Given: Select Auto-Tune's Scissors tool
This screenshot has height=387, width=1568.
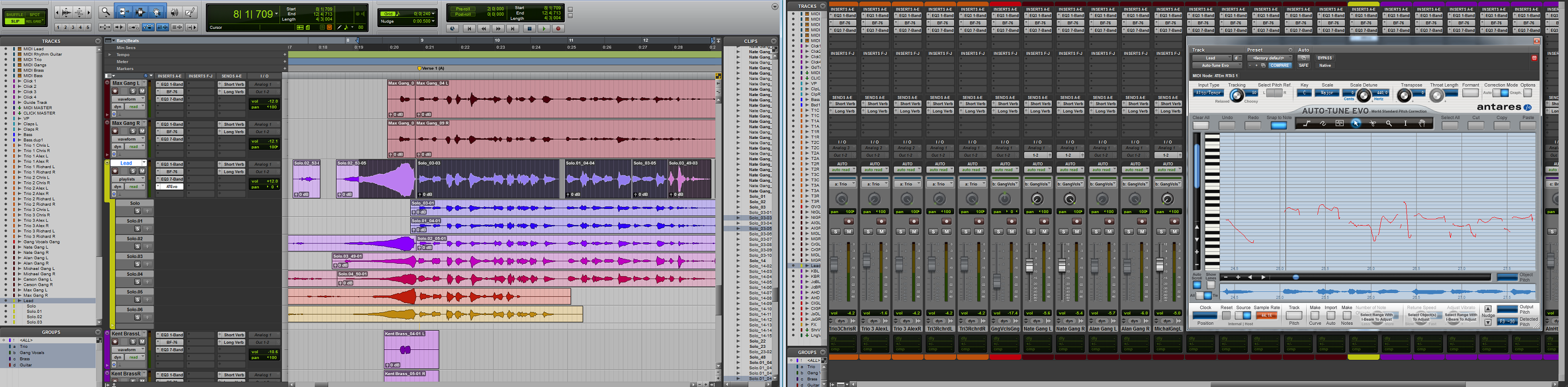Looking at the screenshot, I should coord(1373,124).
